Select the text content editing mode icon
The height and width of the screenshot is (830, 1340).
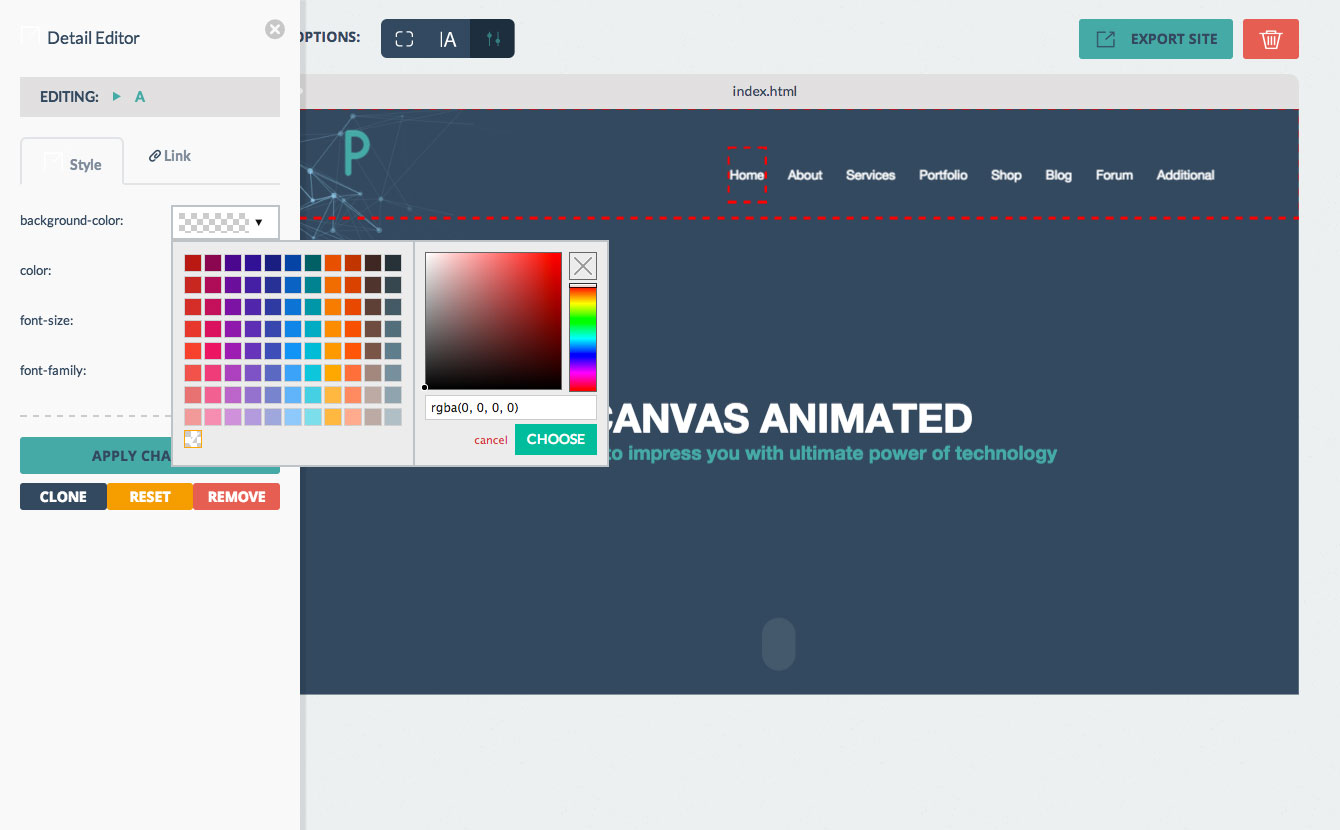448,39
